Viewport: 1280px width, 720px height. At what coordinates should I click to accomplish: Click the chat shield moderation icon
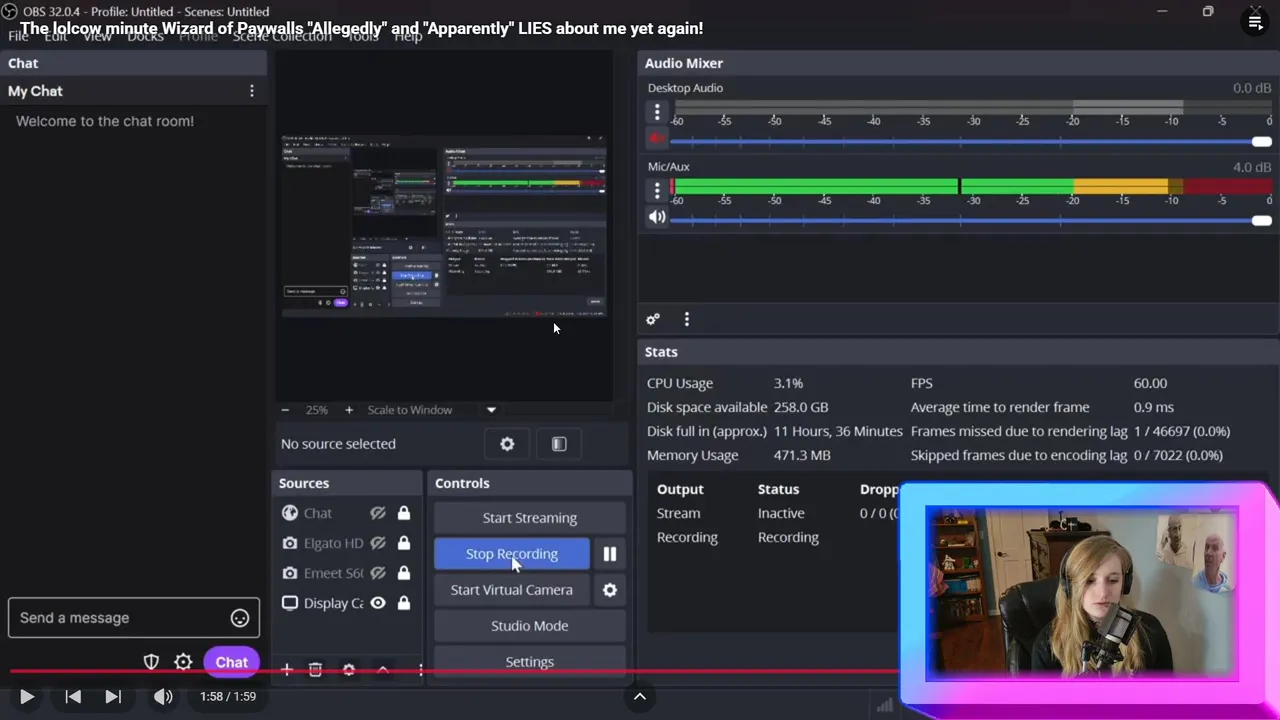[x=152, y=662]
